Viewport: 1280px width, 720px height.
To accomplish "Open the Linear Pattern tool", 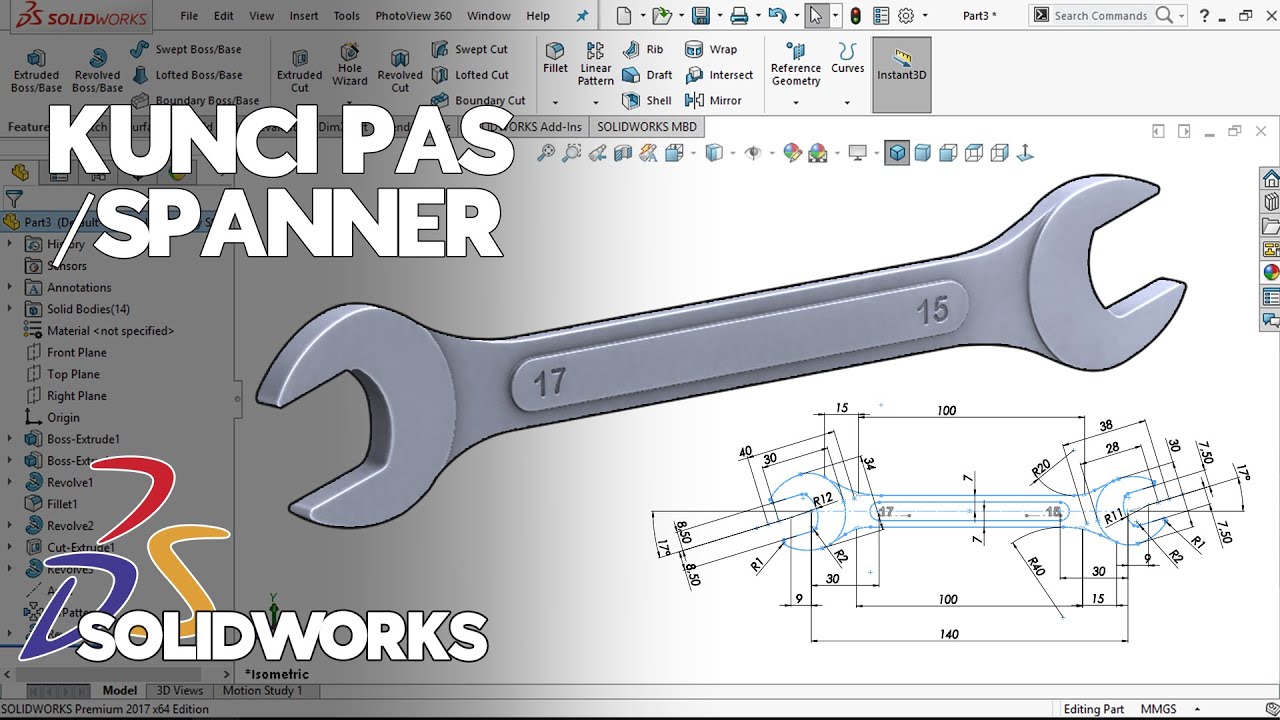I will click(x=595, y=64).
